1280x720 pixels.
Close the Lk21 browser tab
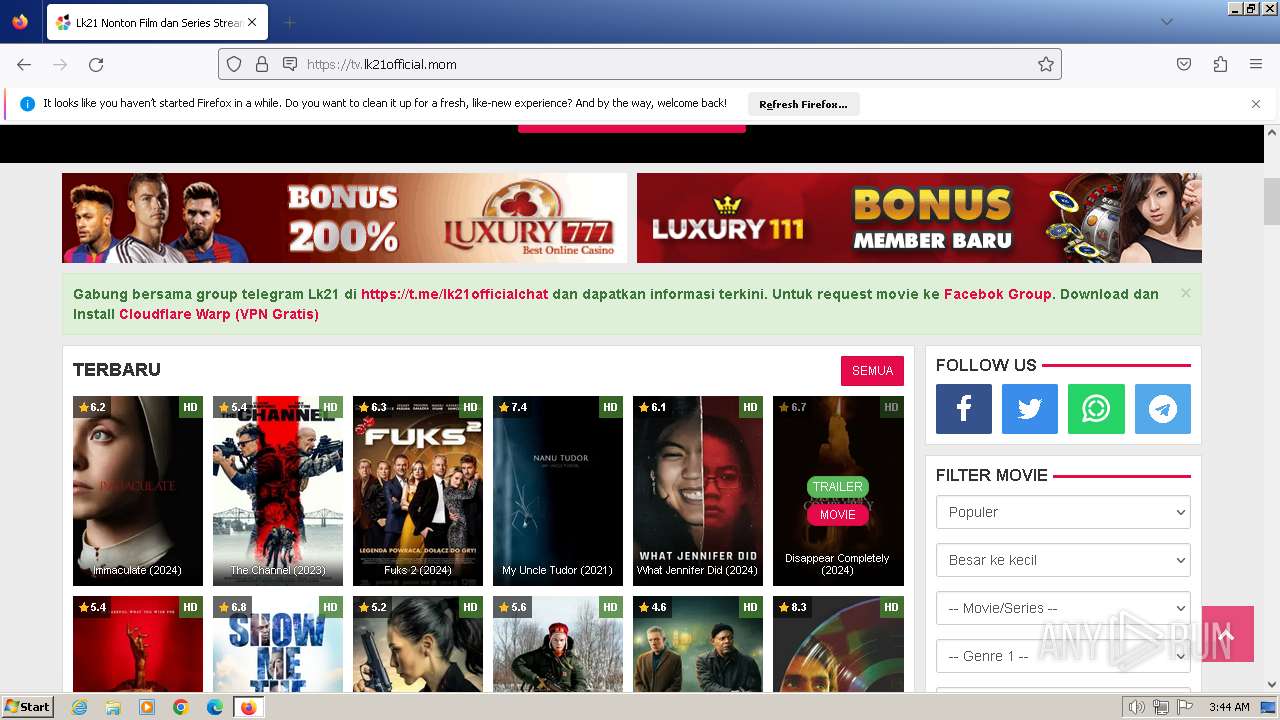pyautogui.click(x=251, y=22)
